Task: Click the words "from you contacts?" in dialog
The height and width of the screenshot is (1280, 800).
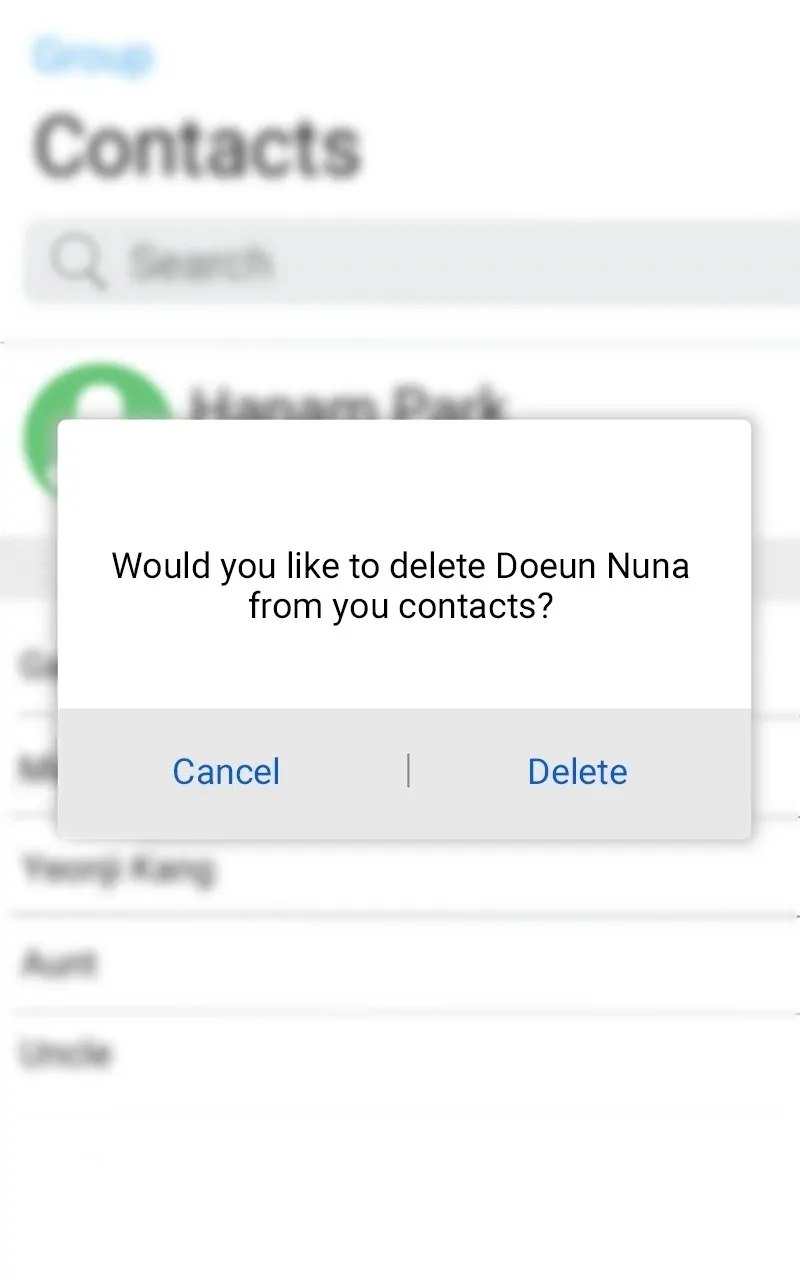Action: (400, 606)
